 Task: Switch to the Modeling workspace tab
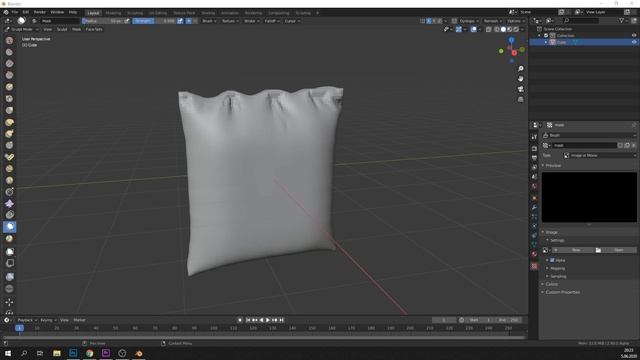click(113, 13)
